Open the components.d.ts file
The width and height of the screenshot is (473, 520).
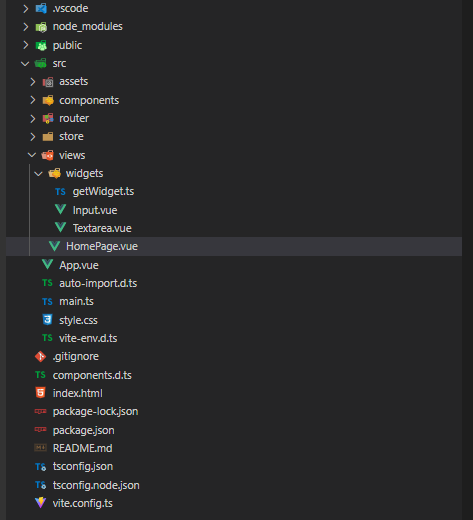tap(92, 375)
